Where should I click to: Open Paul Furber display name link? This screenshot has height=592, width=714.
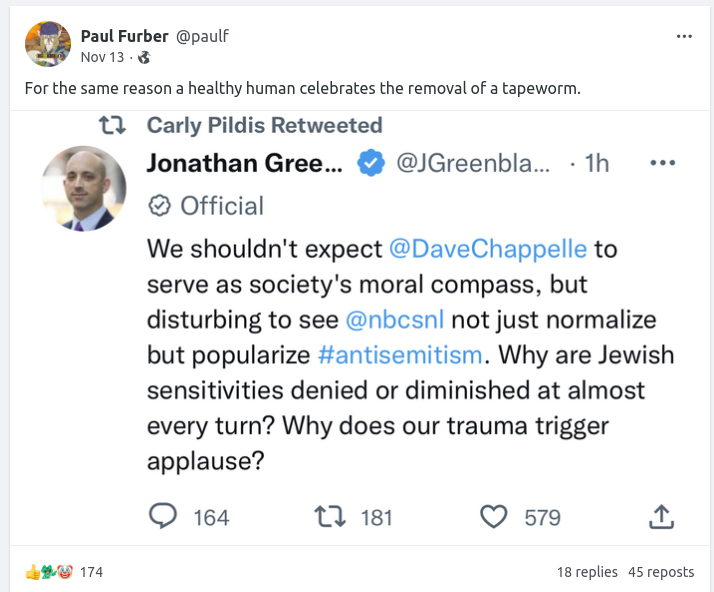pos(125,36)
